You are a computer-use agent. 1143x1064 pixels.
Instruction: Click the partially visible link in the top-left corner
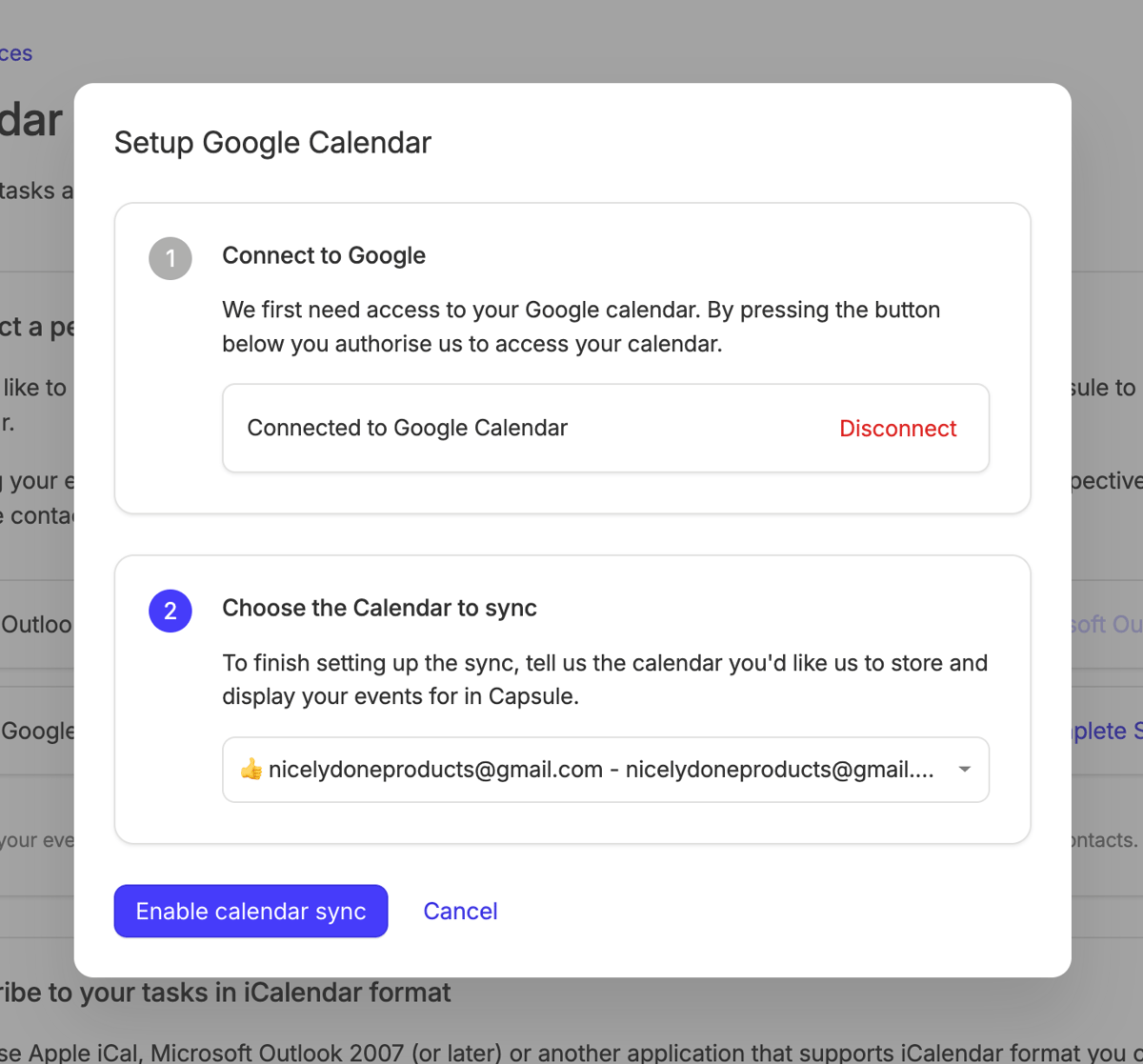[x=15, y=52]
